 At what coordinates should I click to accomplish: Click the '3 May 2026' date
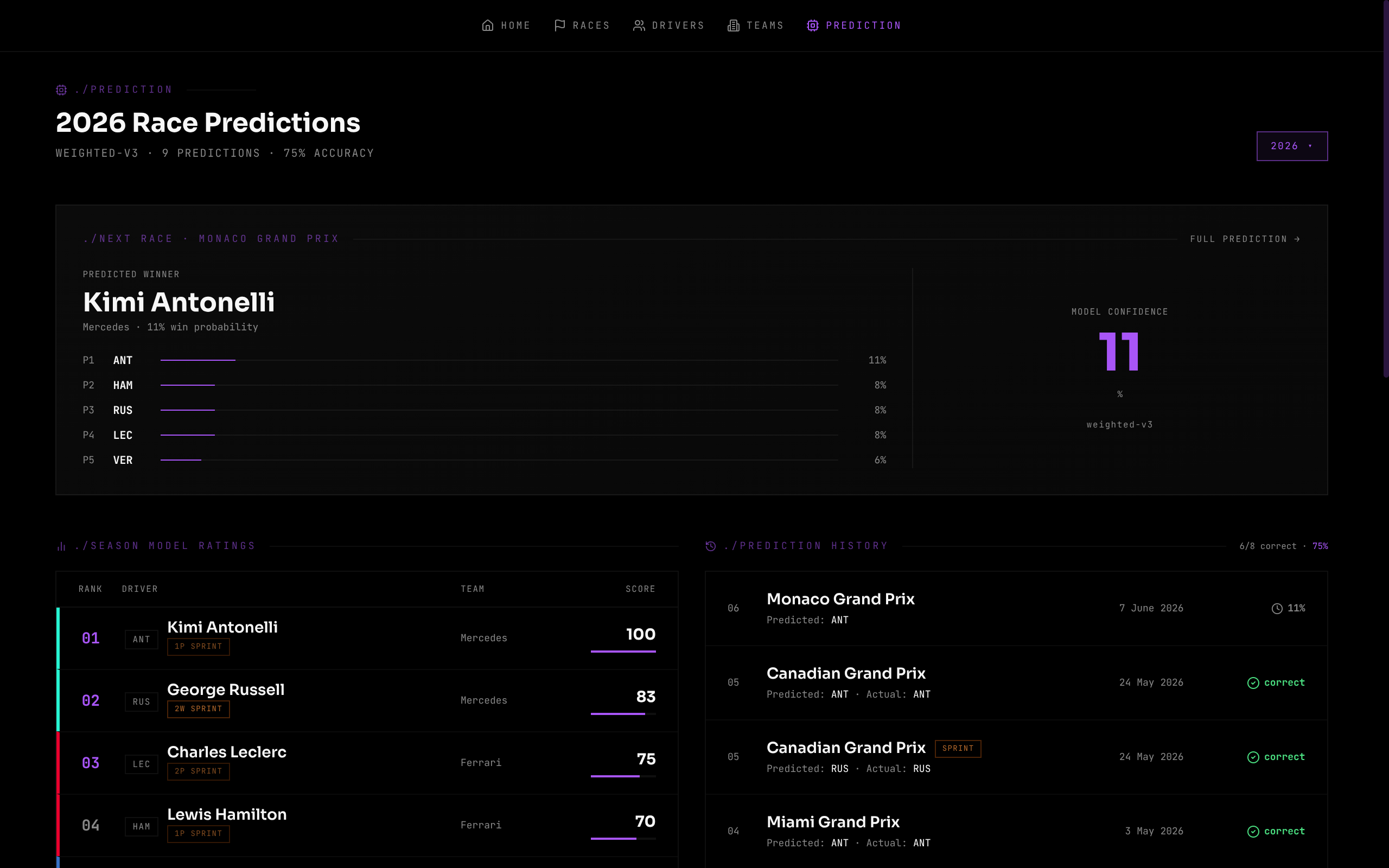tap(1154, 831)
